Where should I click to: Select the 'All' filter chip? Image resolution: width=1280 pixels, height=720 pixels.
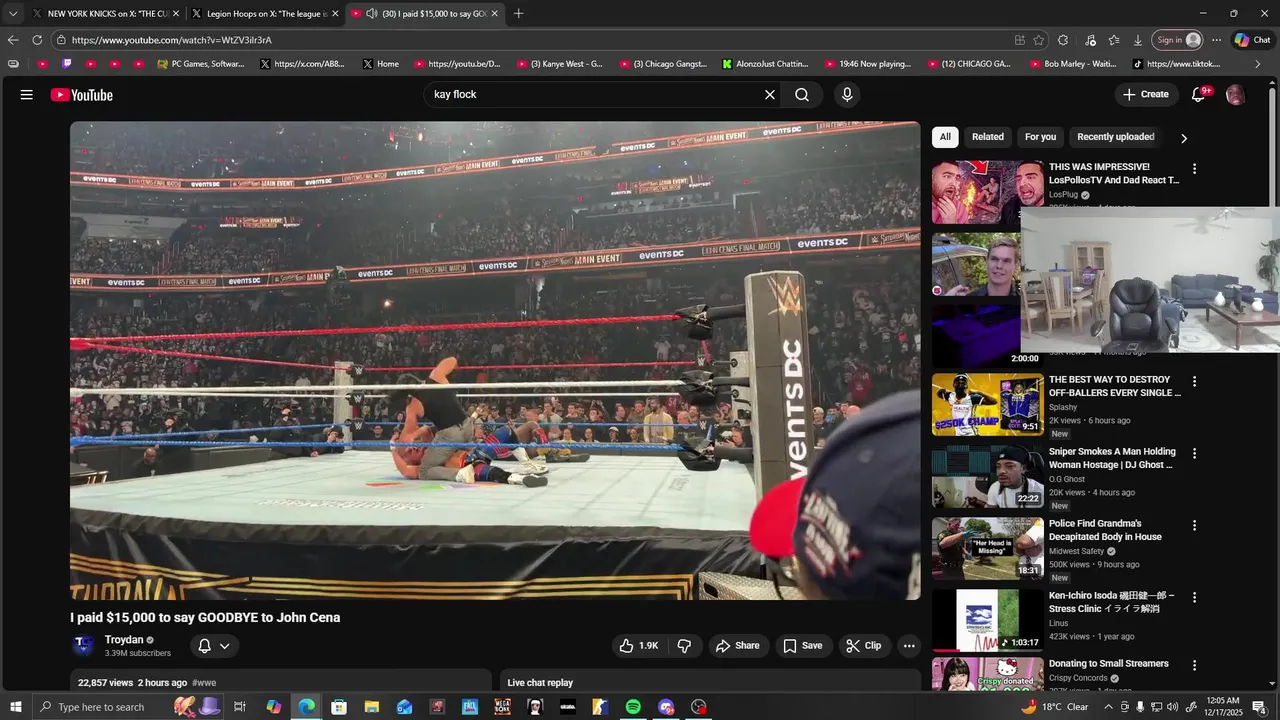[x=945, y=137]
